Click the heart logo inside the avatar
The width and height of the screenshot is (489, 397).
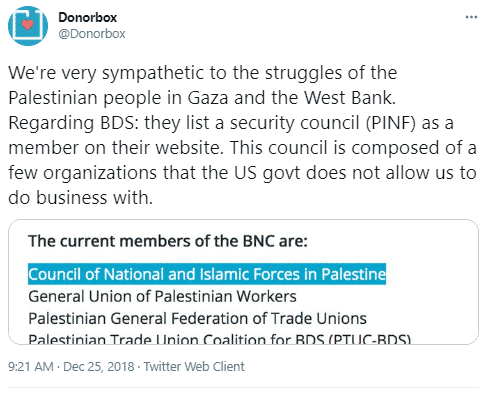point(27,25)
